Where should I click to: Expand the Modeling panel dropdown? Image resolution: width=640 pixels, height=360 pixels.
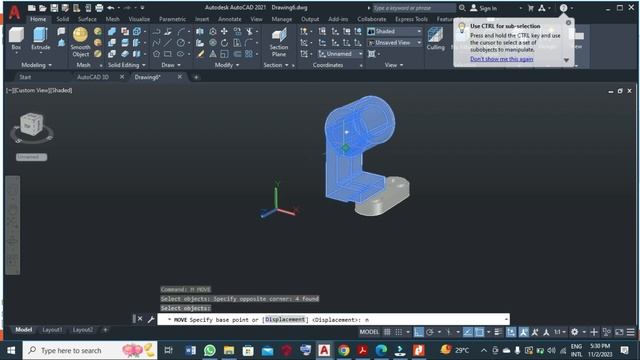(36, 65)
